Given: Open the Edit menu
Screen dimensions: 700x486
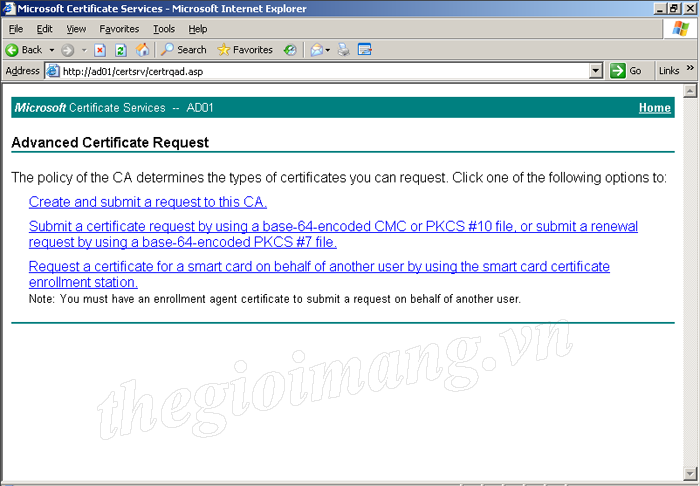Looking at the screenshot, I should click(44, 29).
